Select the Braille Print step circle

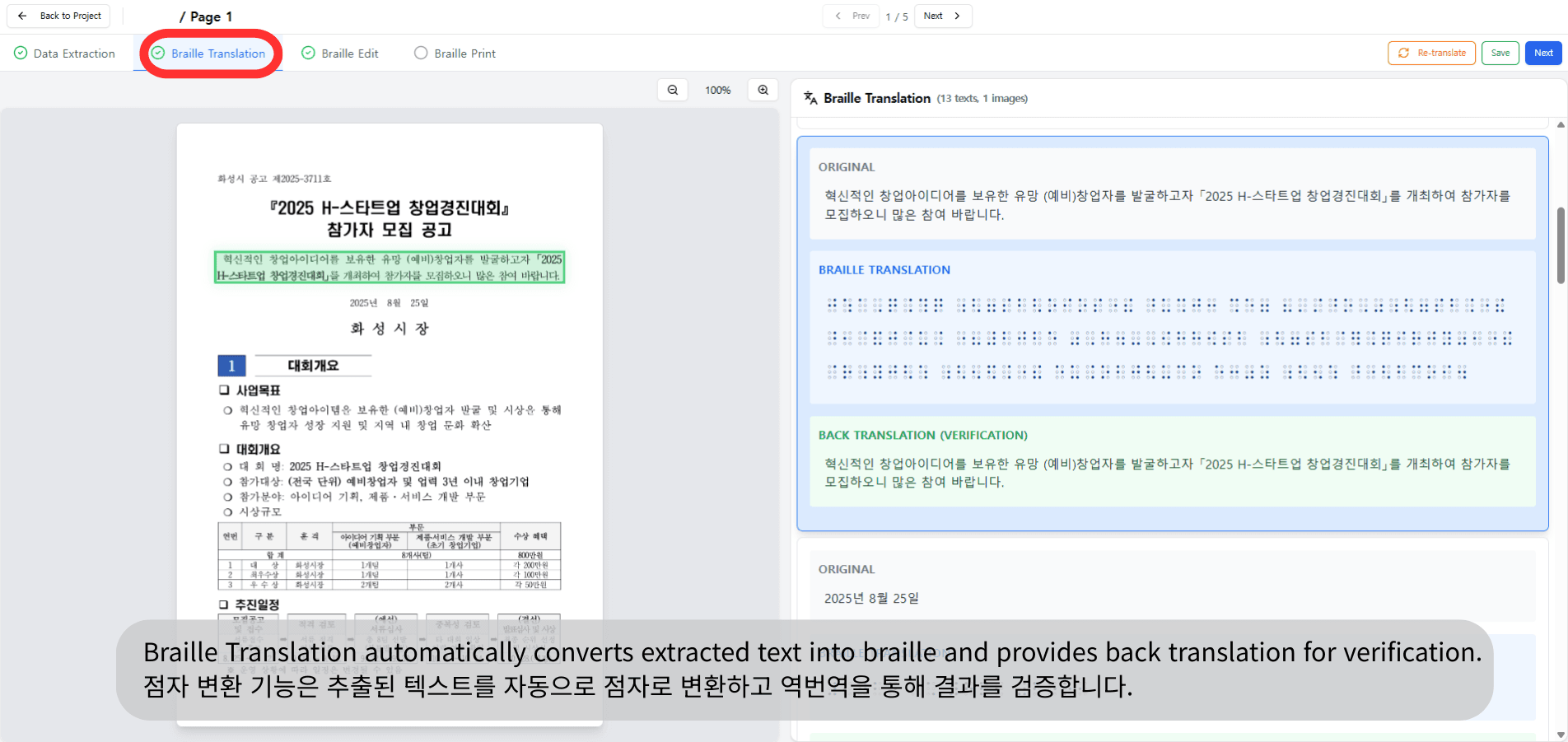click(421, 54)
